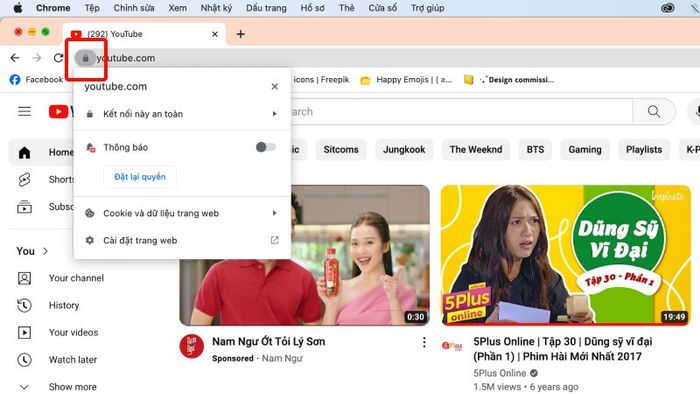
Task: Open Subscriptions icon in sidebar
Action: 24,207
